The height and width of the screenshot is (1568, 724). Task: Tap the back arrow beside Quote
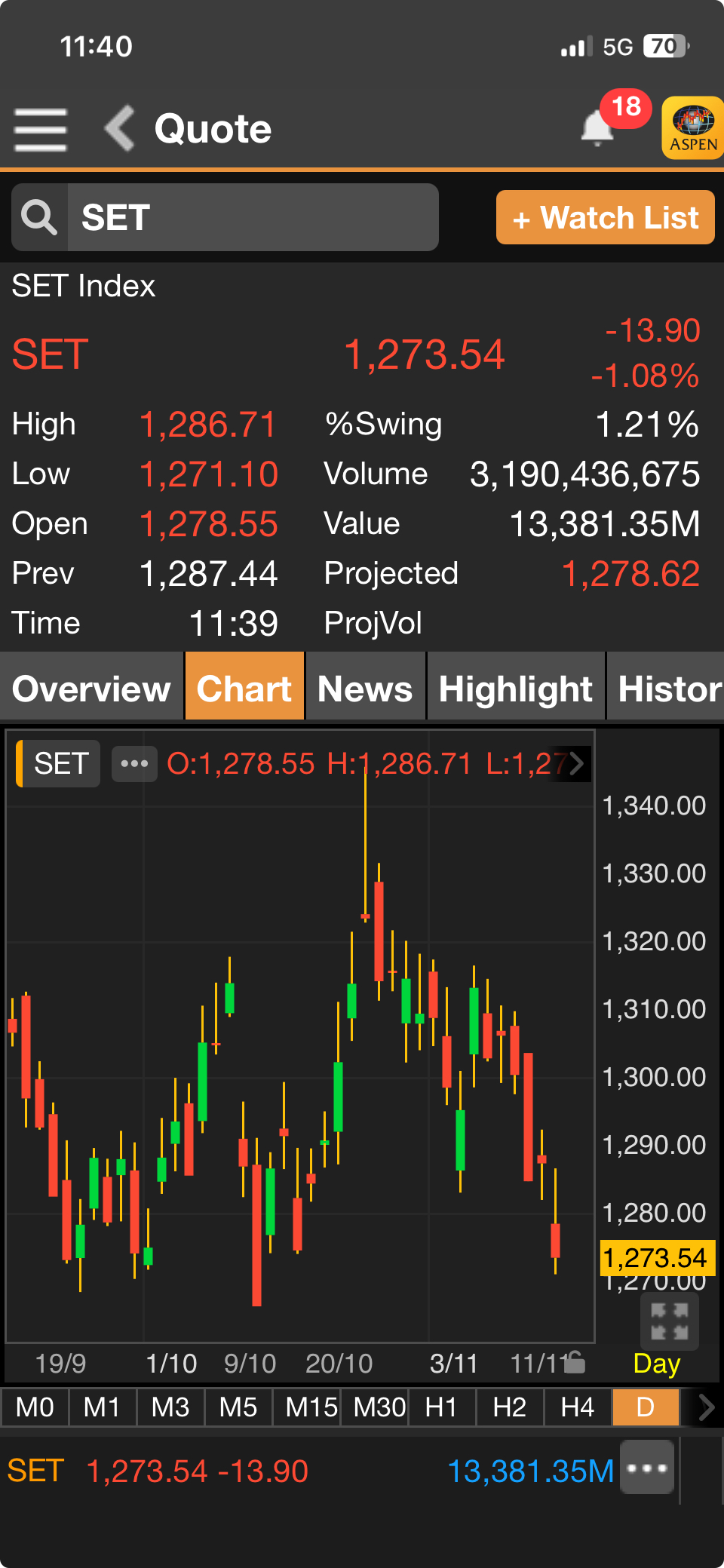click(x=119, y=128)
